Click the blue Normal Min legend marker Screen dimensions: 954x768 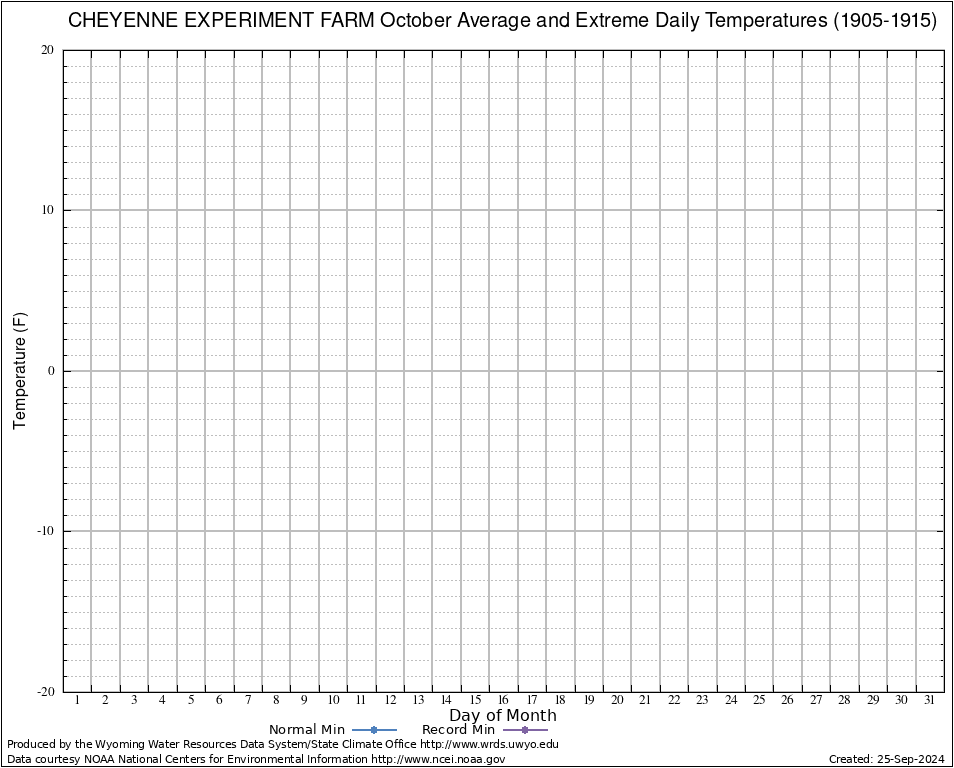pos(374,730)
